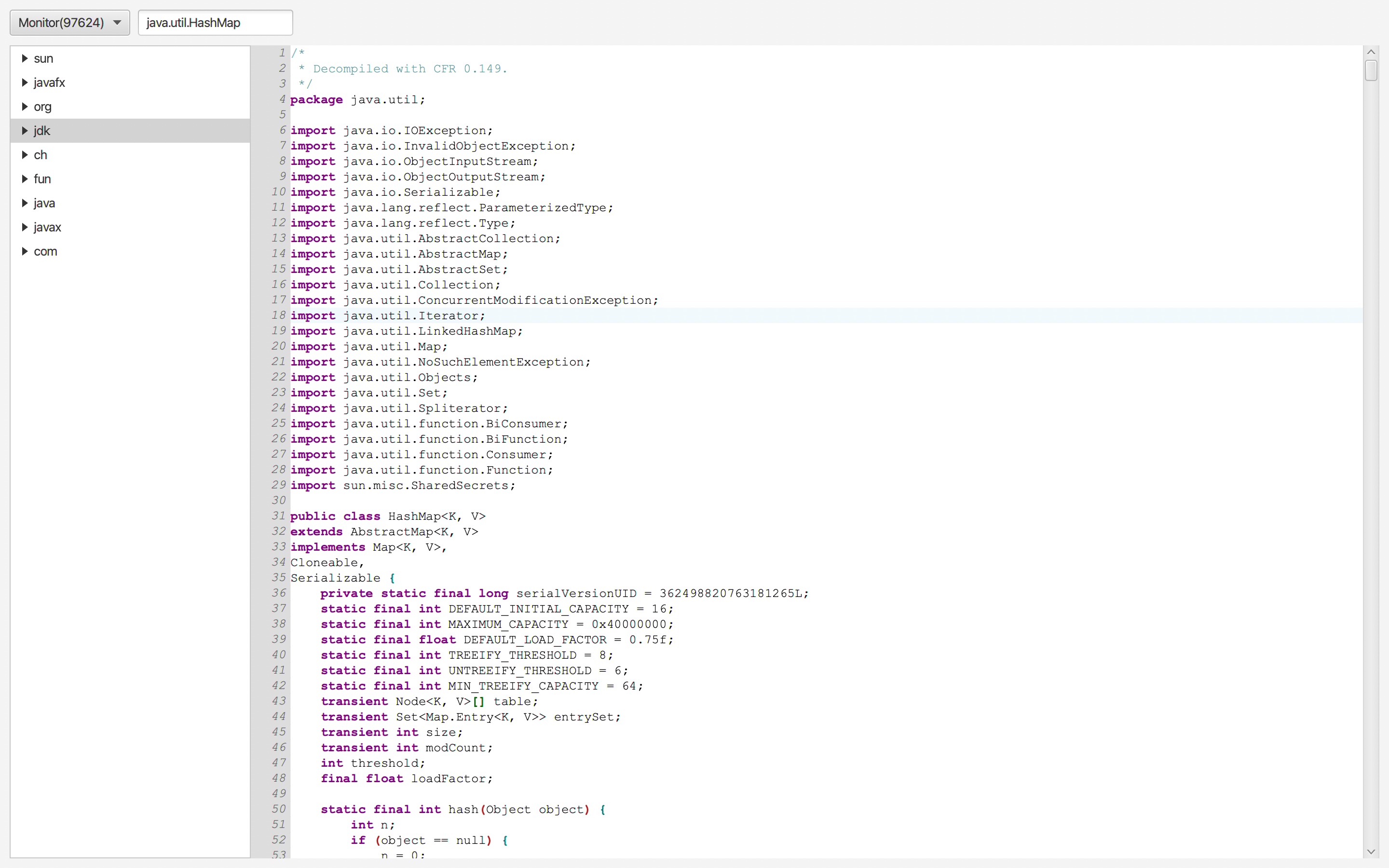
Task: Click 'extends AbstractMap<K, V>' line
Action: click(x=384, y=532)
